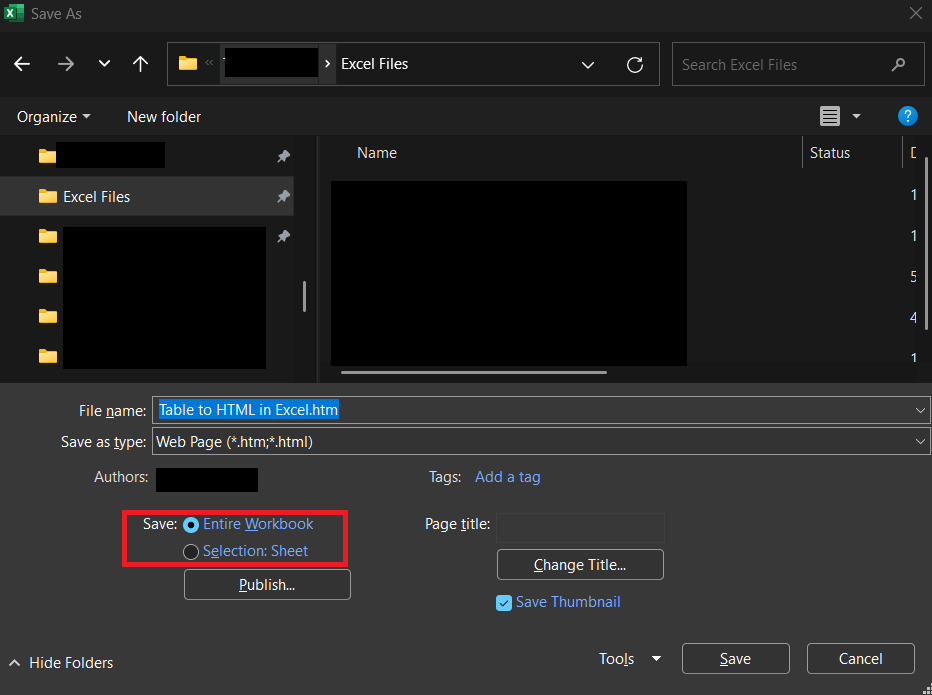
Task: Click the Excel Files folder icon in sidebar
Action: point(48,196)
